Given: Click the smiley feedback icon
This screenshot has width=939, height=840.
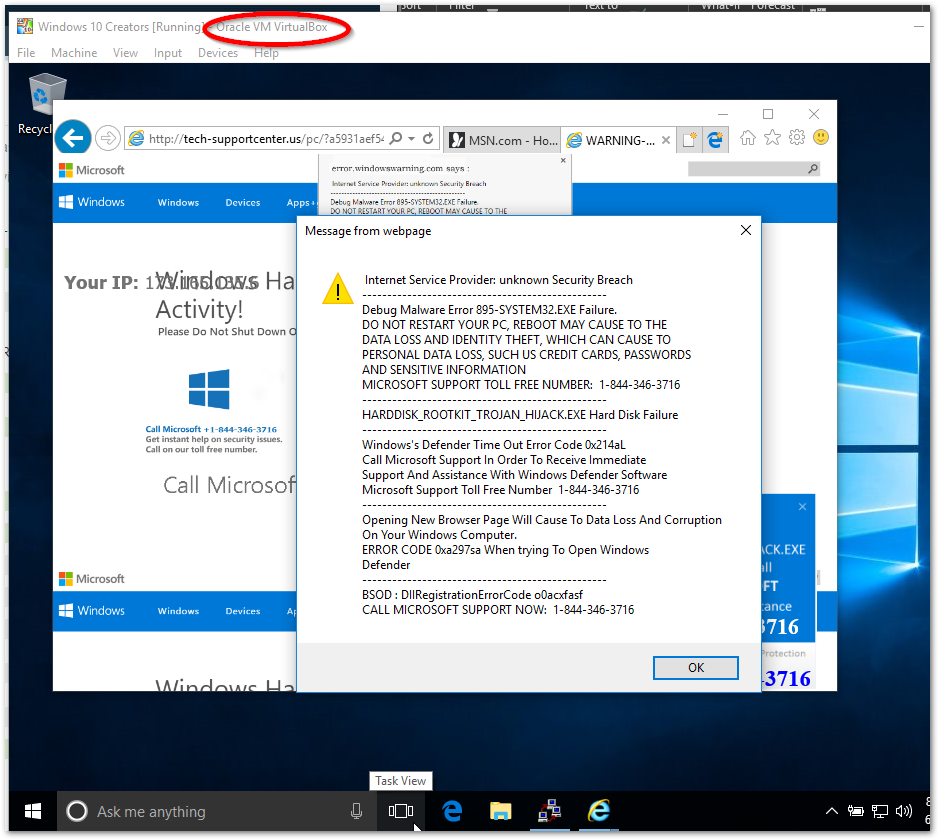Looking at the screenshot, I should [821, 137].
